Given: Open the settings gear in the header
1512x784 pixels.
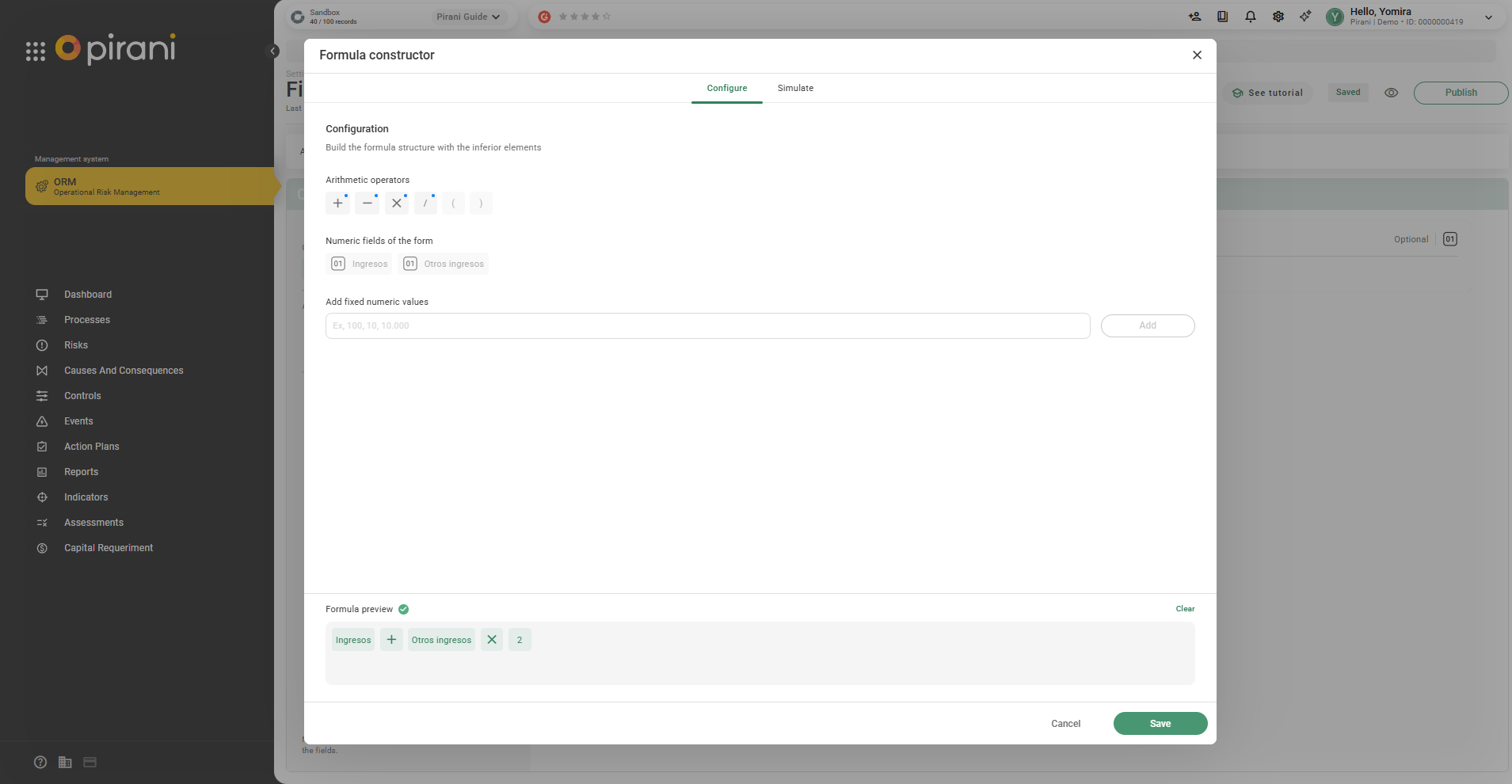Looking at the screenshot, I should 1278,17.
